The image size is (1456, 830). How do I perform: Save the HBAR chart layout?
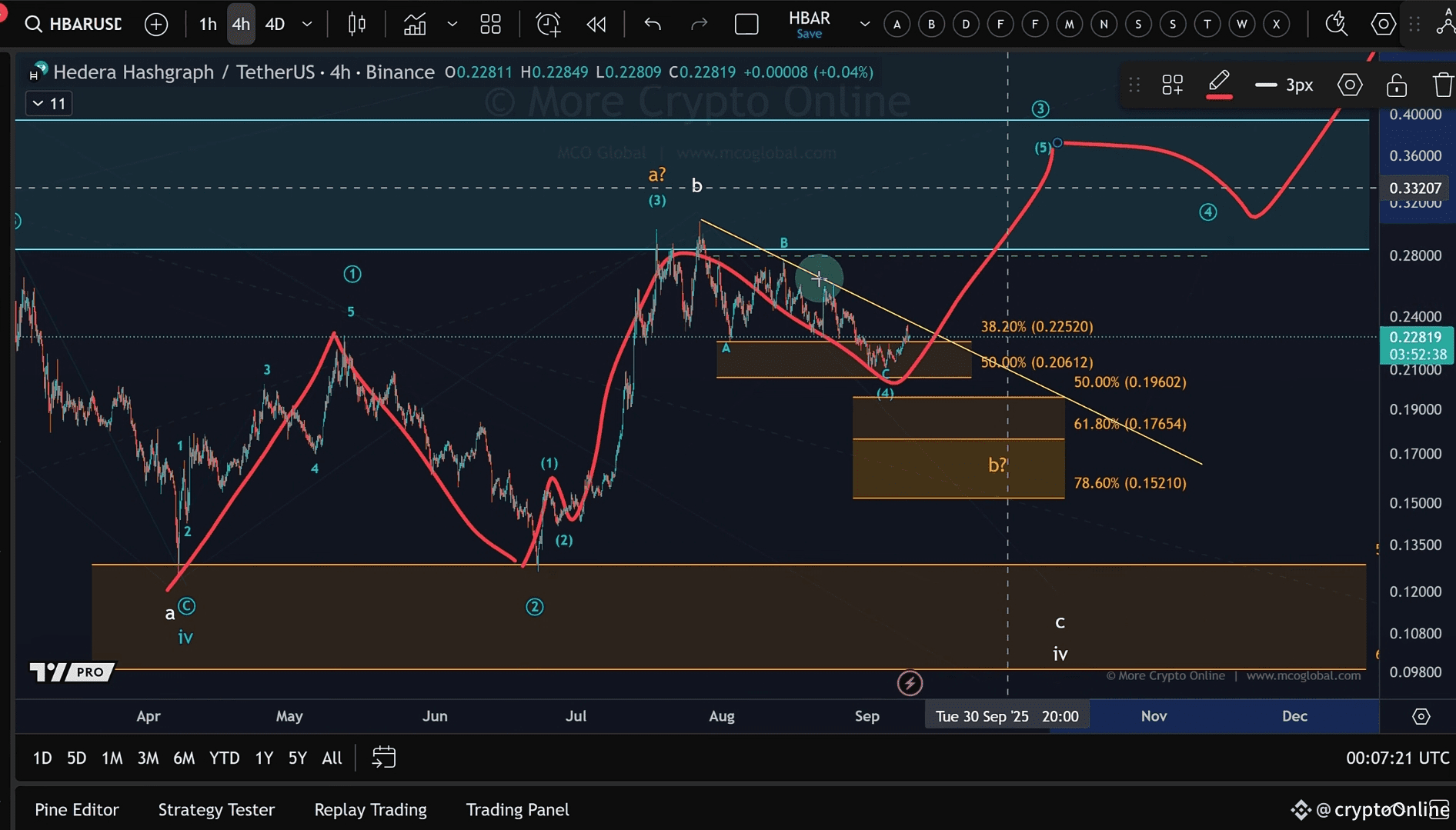point(809,34)
